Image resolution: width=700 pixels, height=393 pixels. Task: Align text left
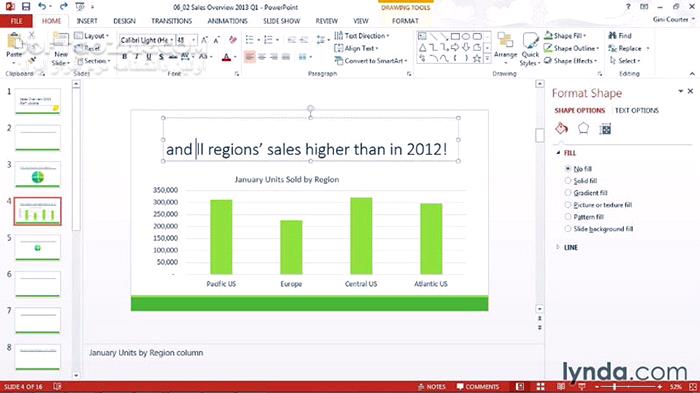[x=250, y=57]
